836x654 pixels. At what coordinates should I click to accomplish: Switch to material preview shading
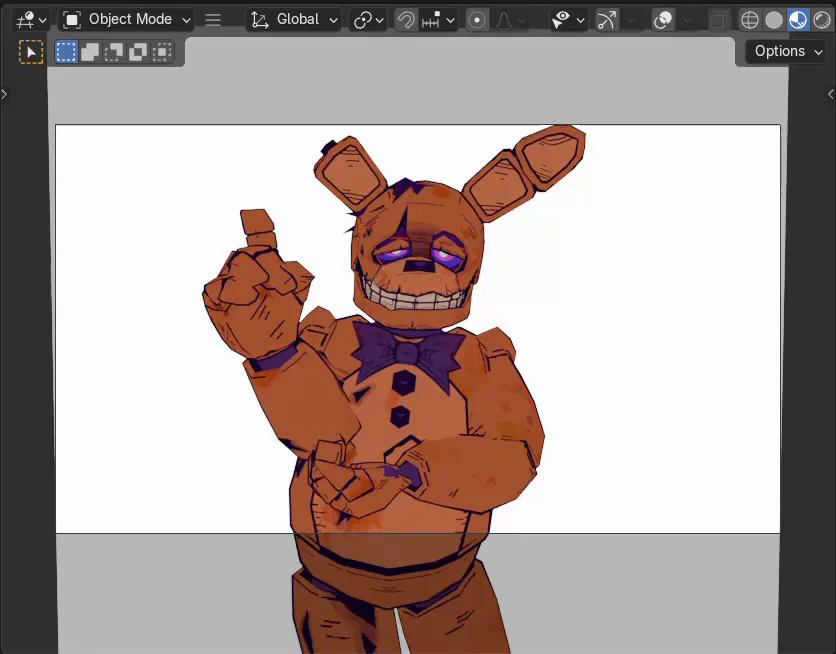pyautogui.click(x=798, y=20)
